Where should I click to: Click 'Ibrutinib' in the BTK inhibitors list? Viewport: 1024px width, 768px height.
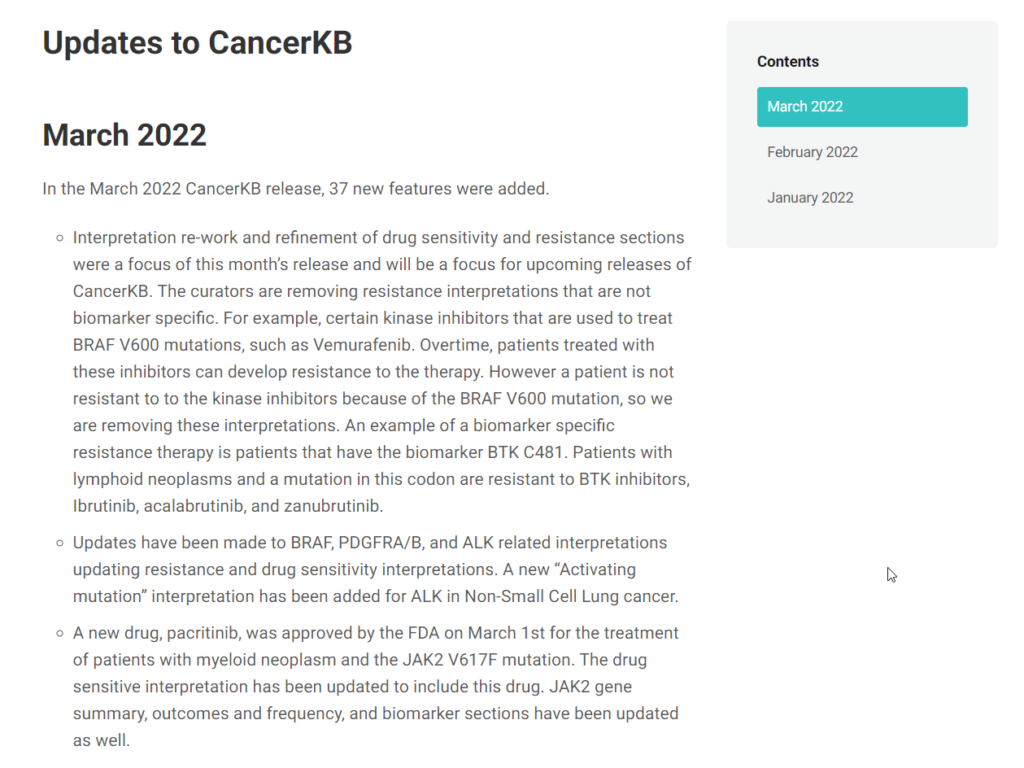click(x=105, y=506)
